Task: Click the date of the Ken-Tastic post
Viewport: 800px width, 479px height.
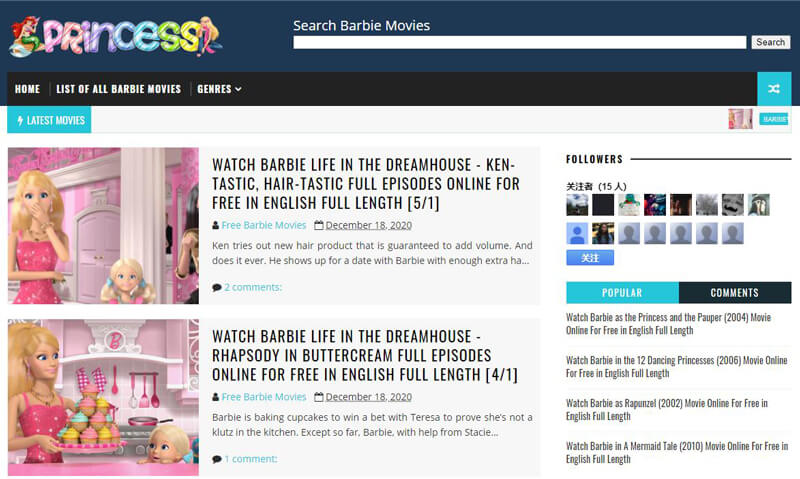Action: click(x=368, y=225)
